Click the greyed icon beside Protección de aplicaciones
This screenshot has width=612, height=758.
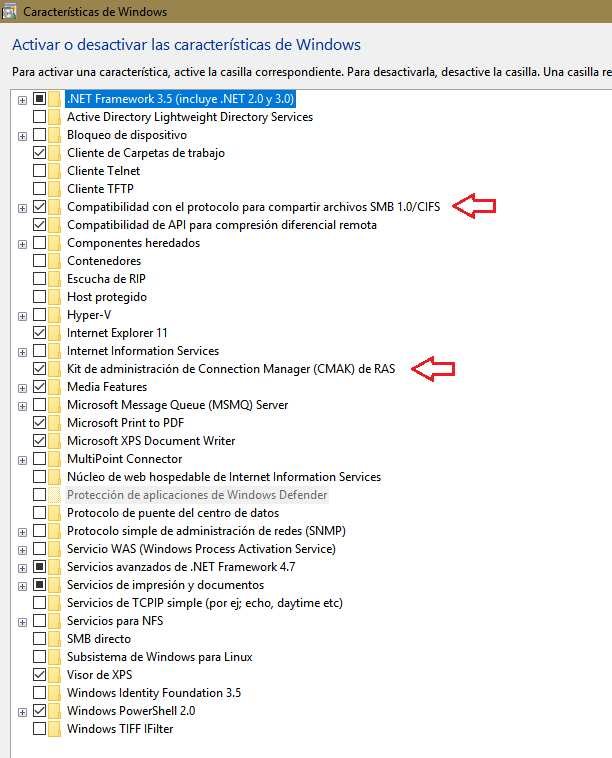[x=55, y=495]
